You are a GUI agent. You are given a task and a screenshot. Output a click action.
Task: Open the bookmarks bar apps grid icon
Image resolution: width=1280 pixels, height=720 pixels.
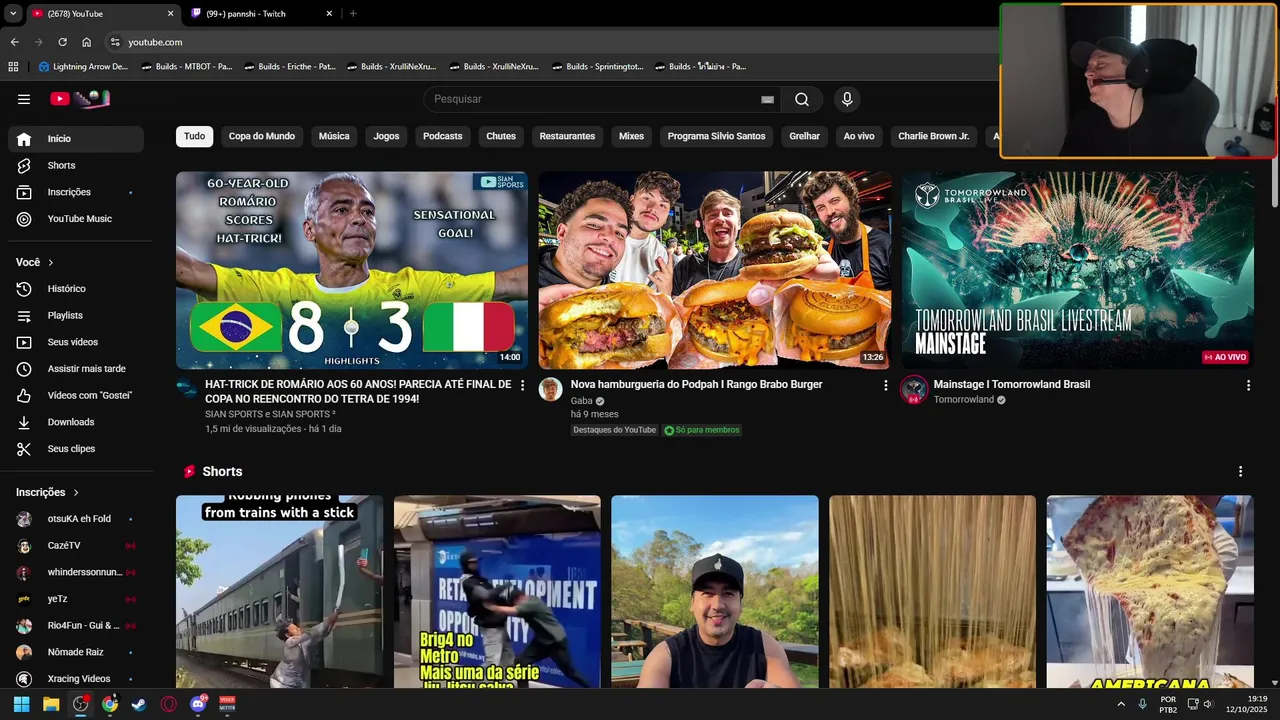coord(13,66)
